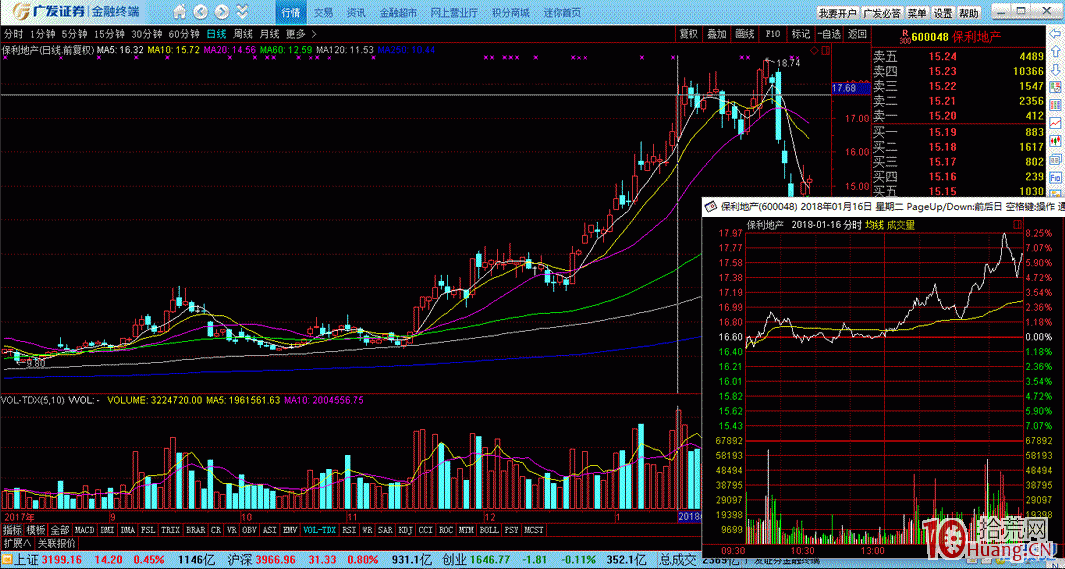Screen dimensions: 1065x569
Task: Click the forward navigation arrow
Action: [222, 12]
